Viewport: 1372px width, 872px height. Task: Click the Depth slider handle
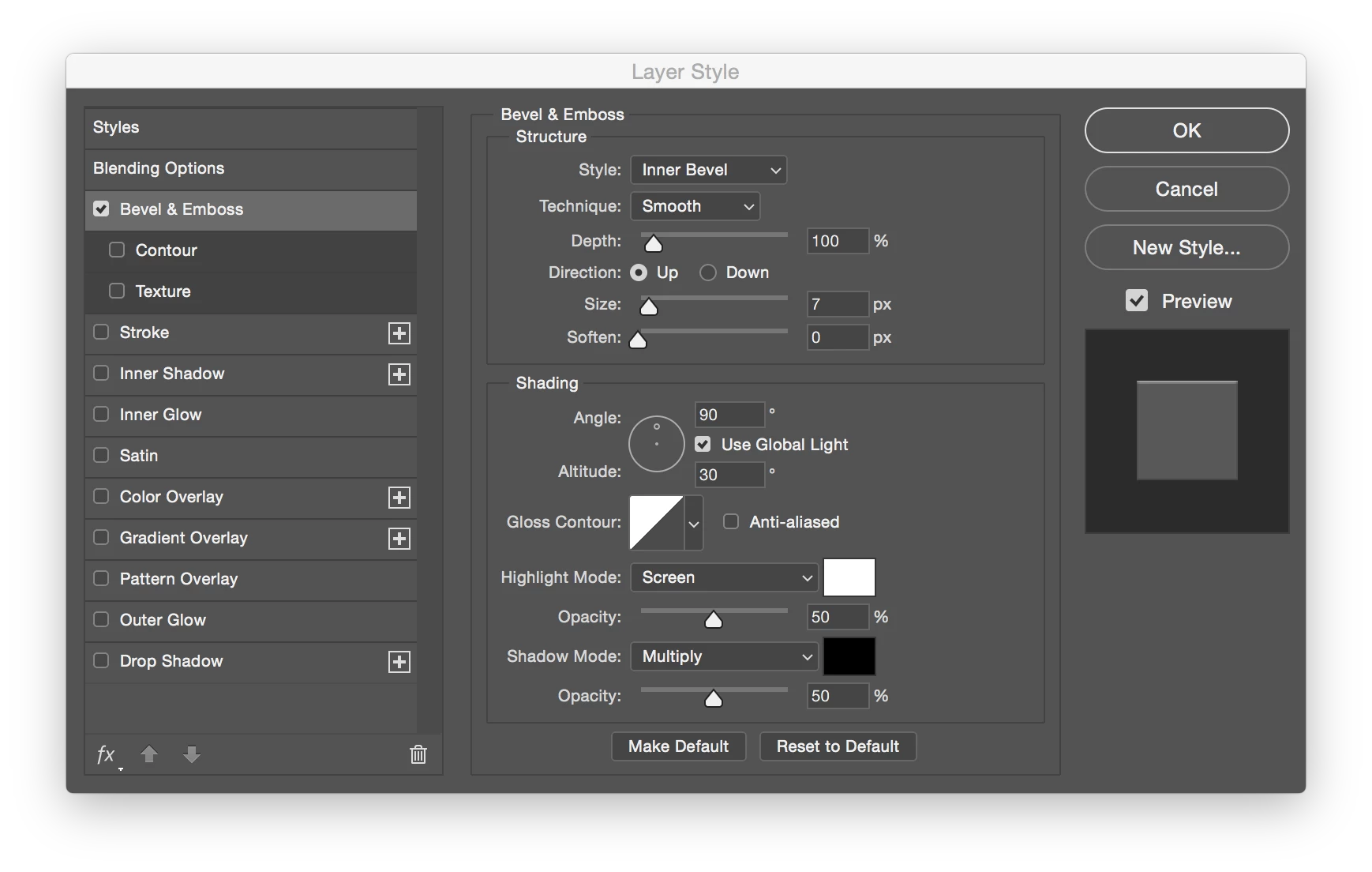(654, 243)
